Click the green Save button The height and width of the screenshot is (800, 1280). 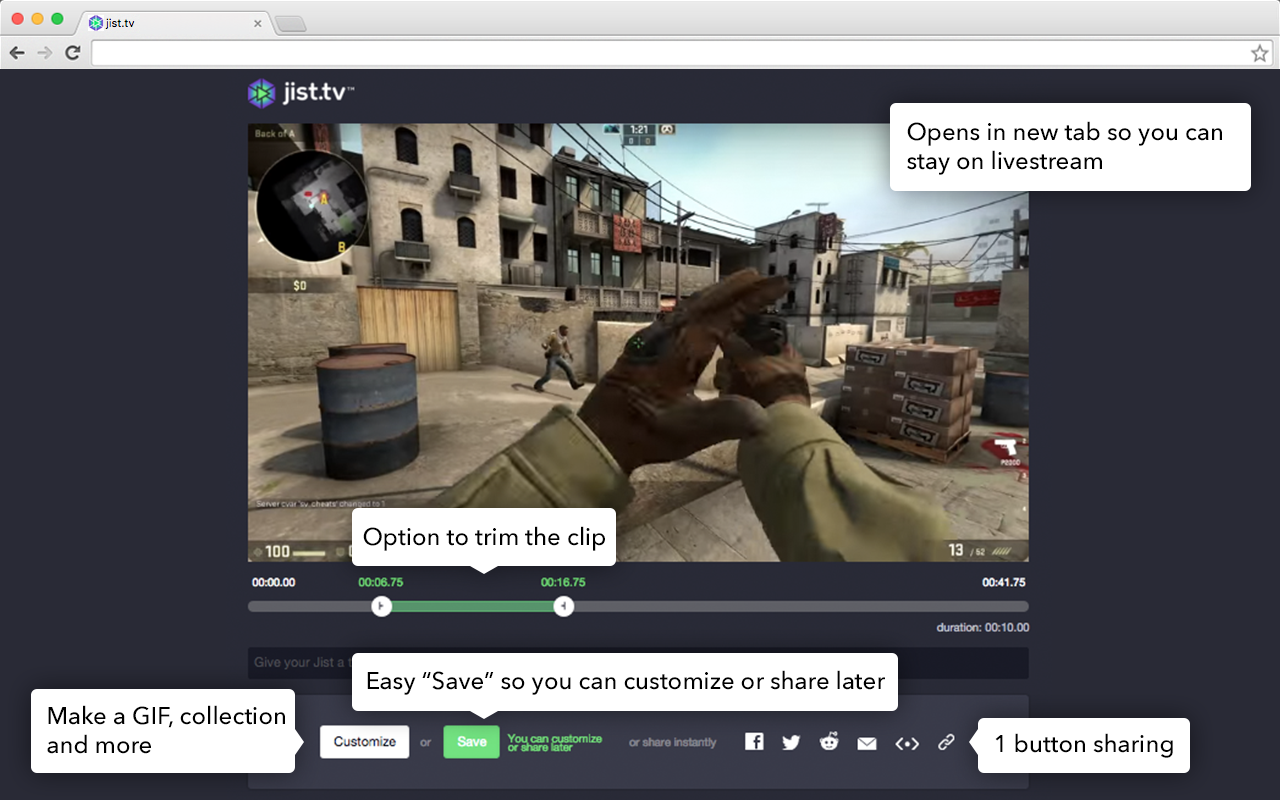point(471,741)
